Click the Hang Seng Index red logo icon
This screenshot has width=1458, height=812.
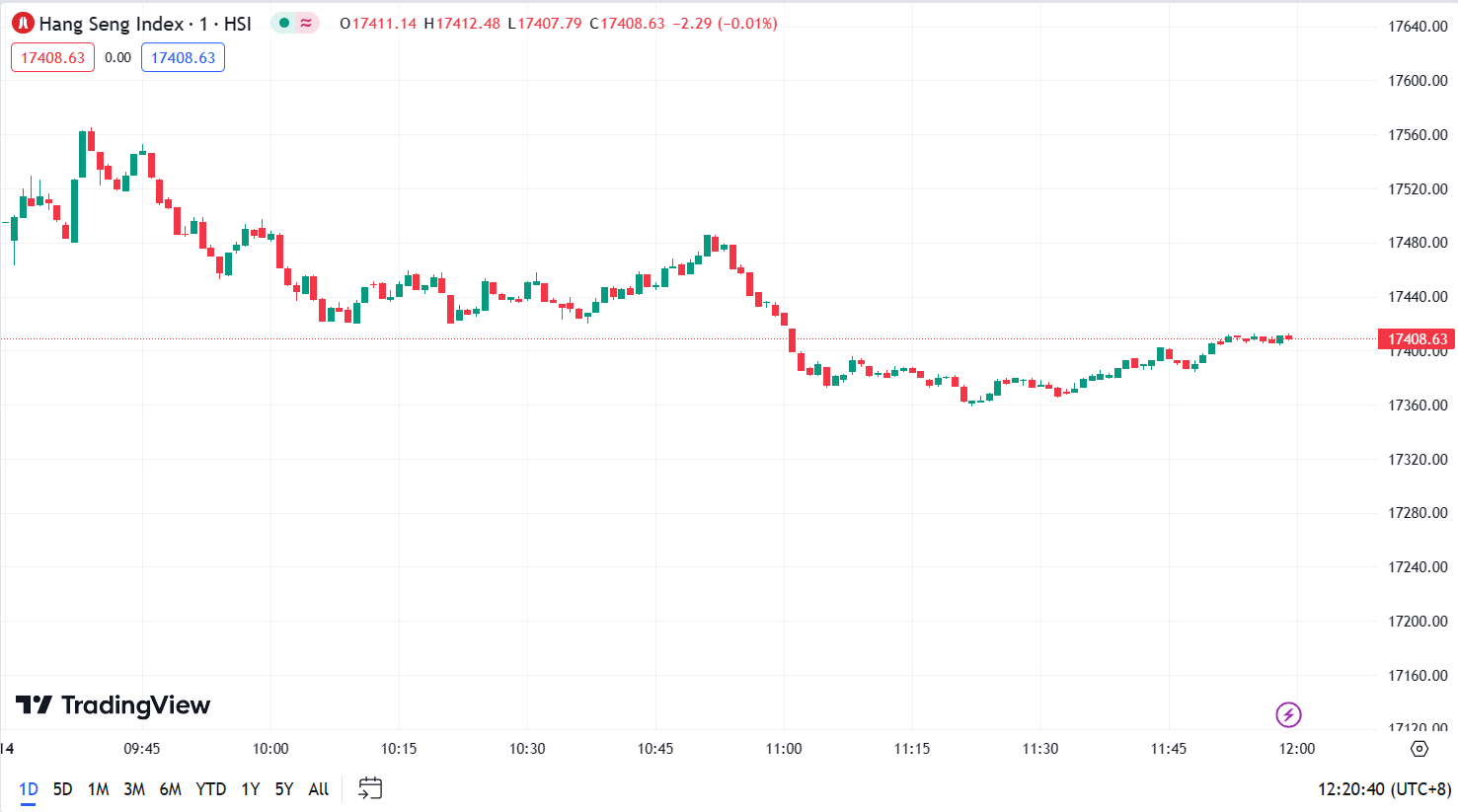coord(23,24)
